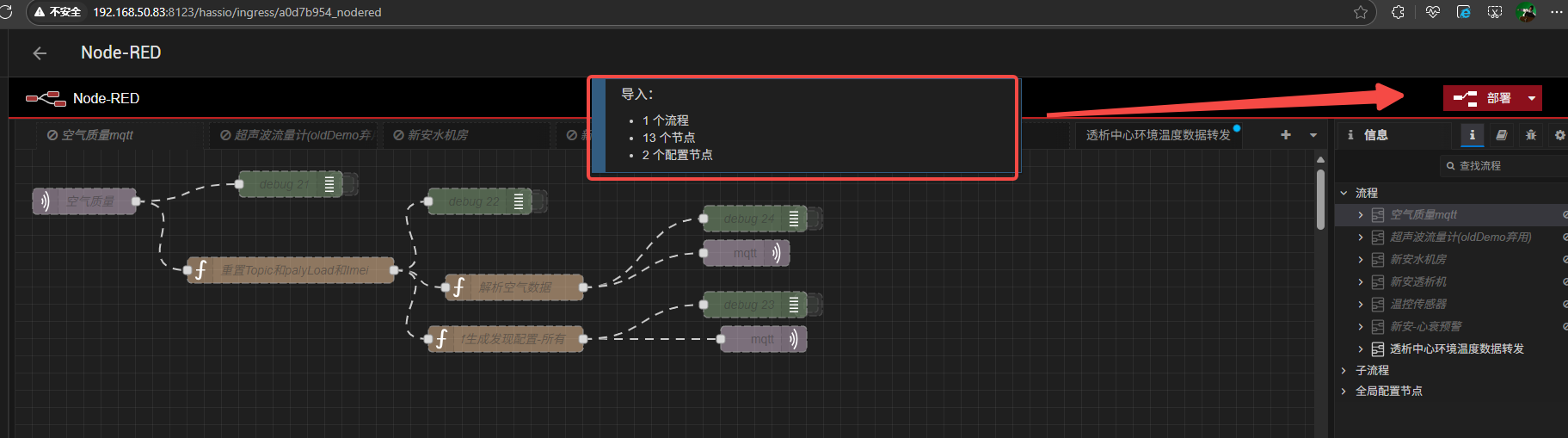Click the back arrow beside Node-RED title
This screenshot has width=1568, height=438.
(40, 53)
